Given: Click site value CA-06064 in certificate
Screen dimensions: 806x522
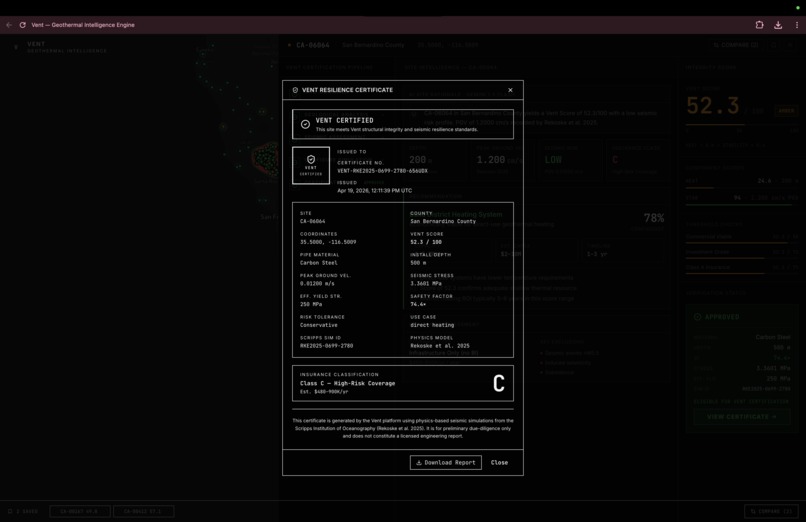Looking at the screenshot, I should click(313, 221).
